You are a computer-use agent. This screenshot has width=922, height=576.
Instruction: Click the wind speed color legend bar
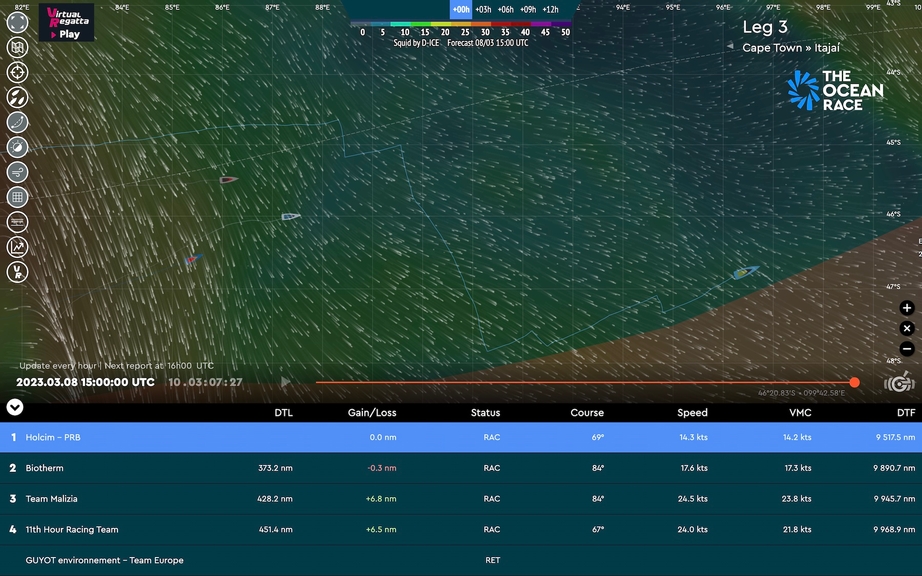460,24
